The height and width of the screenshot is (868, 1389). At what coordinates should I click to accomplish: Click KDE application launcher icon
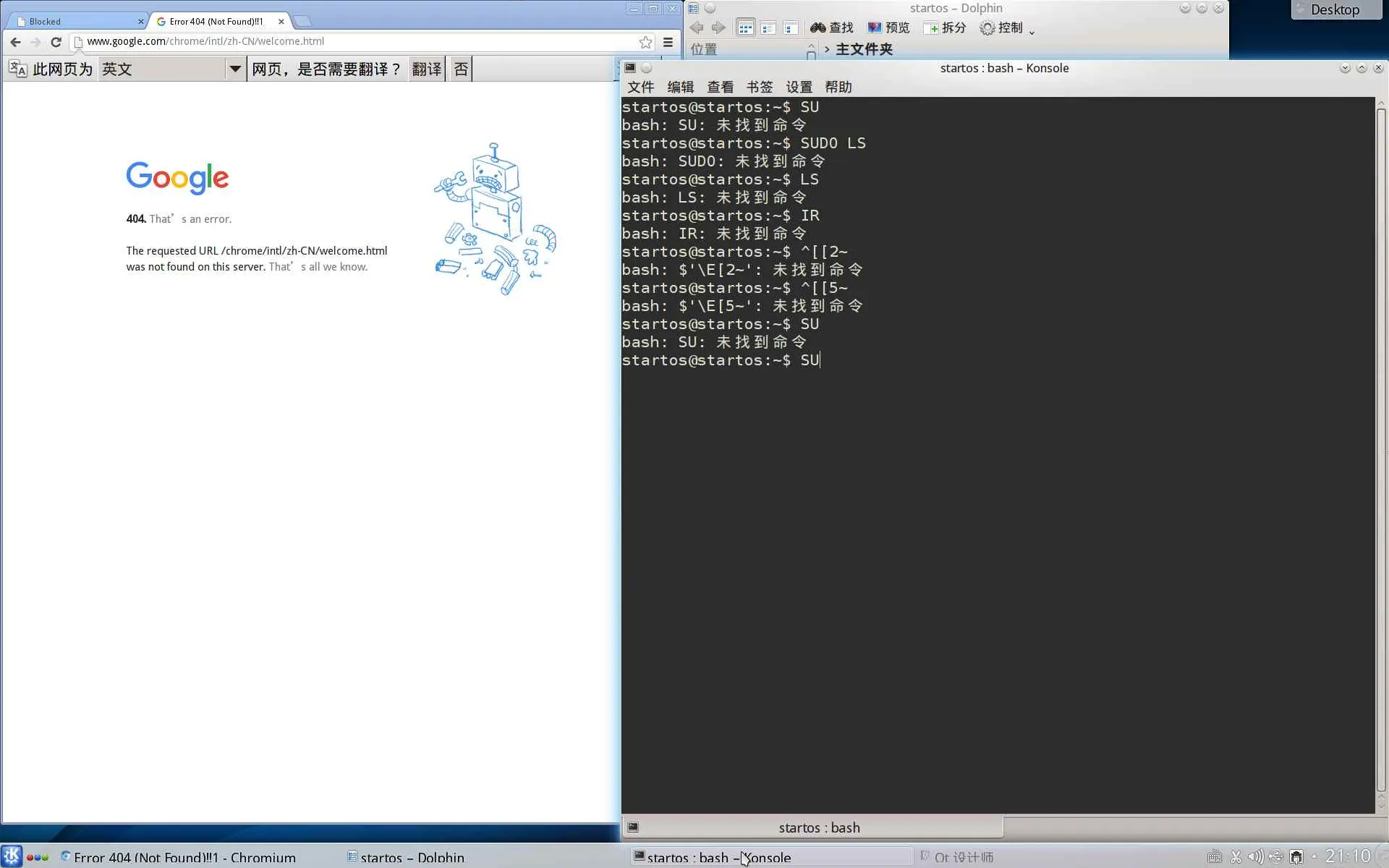coord(12,856)
